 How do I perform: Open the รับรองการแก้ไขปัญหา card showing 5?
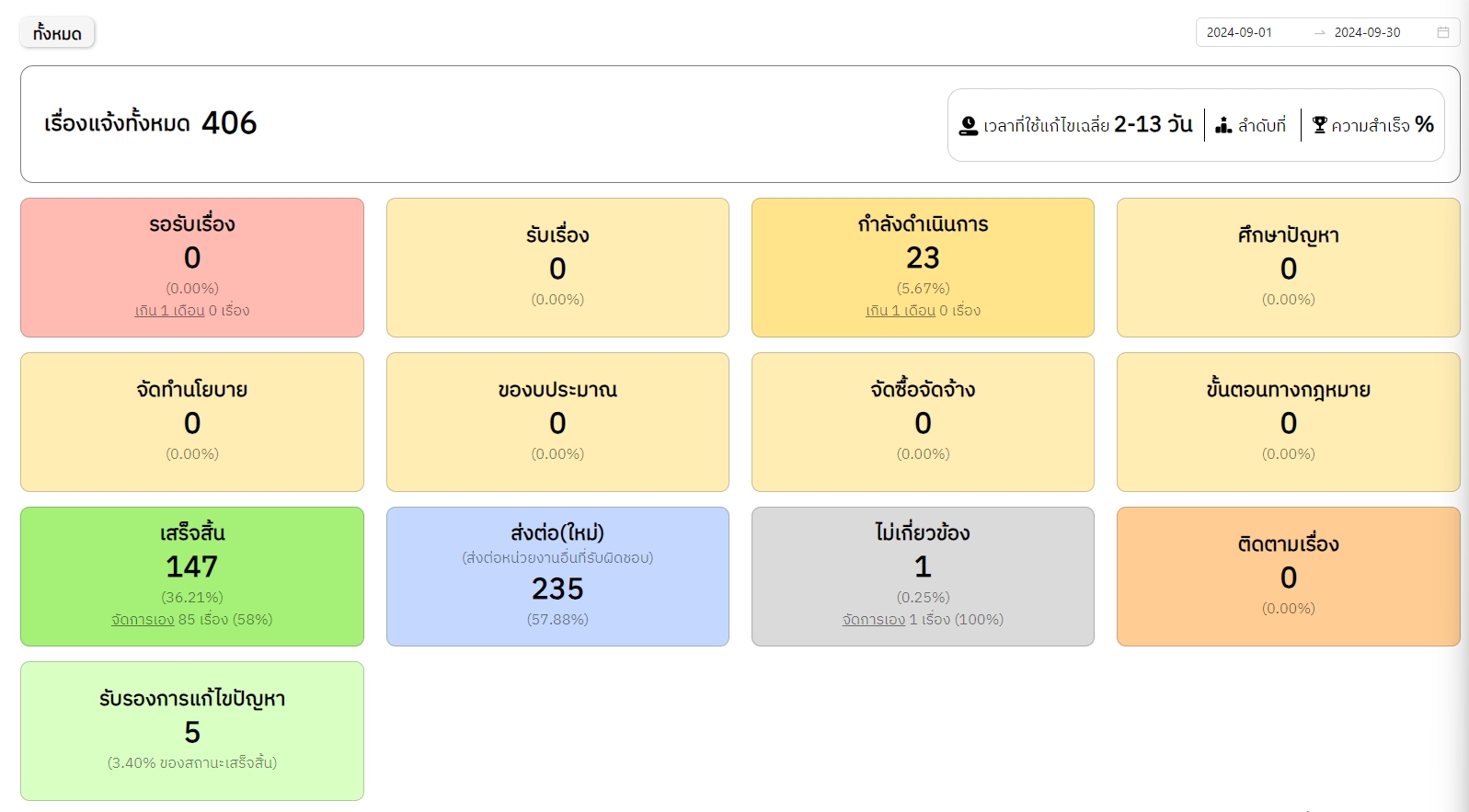[x=192, y=731]
